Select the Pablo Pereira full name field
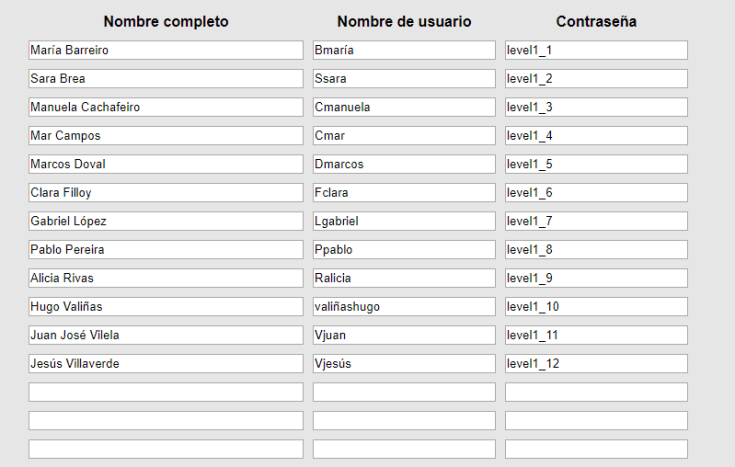 (x=165, y=250)
